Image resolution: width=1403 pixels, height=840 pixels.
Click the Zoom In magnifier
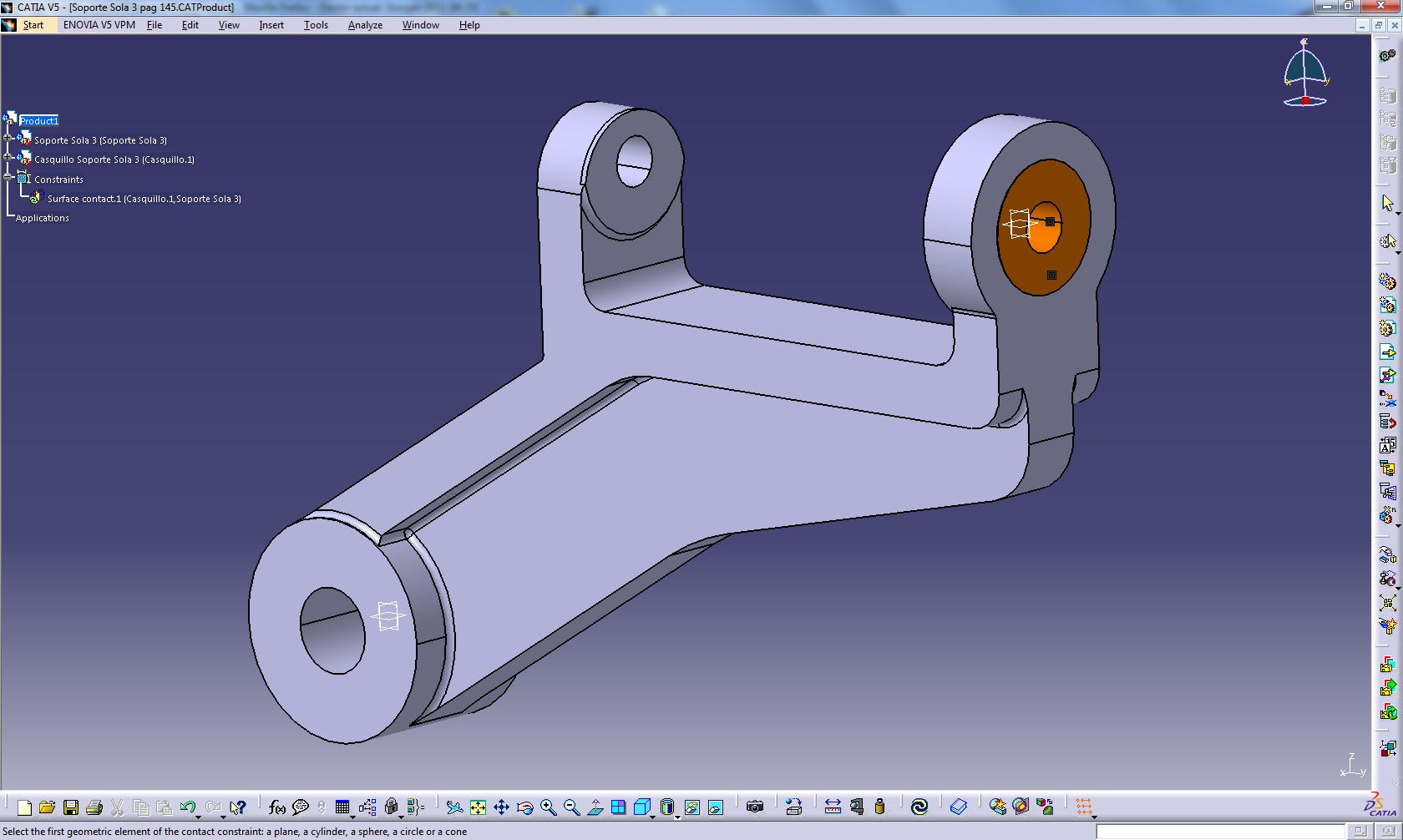click(x=548, y=807)
